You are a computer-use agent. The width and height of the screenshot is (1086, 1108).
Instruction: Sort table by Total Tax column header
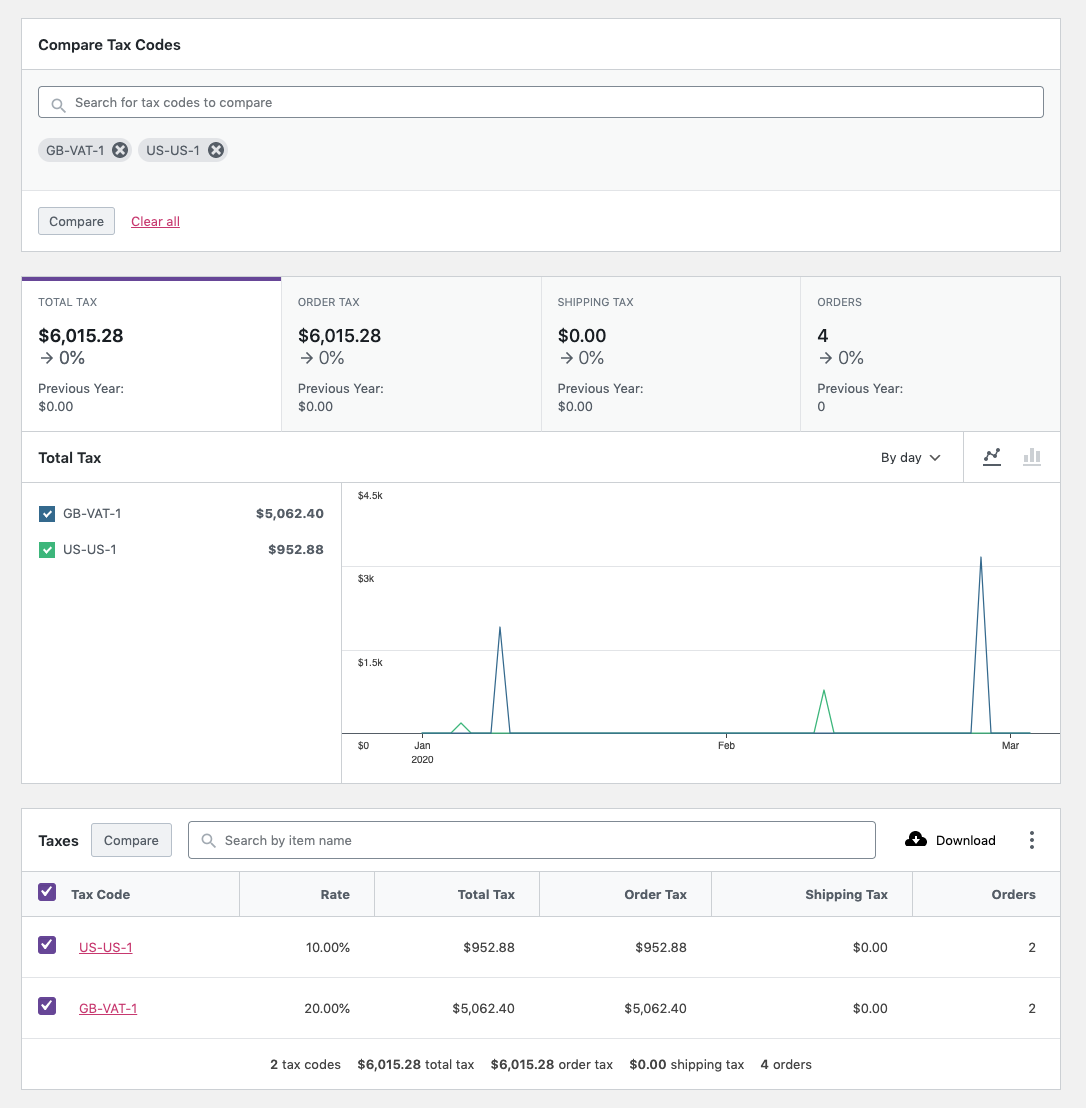pyautogui.click(x=486, y=895)
